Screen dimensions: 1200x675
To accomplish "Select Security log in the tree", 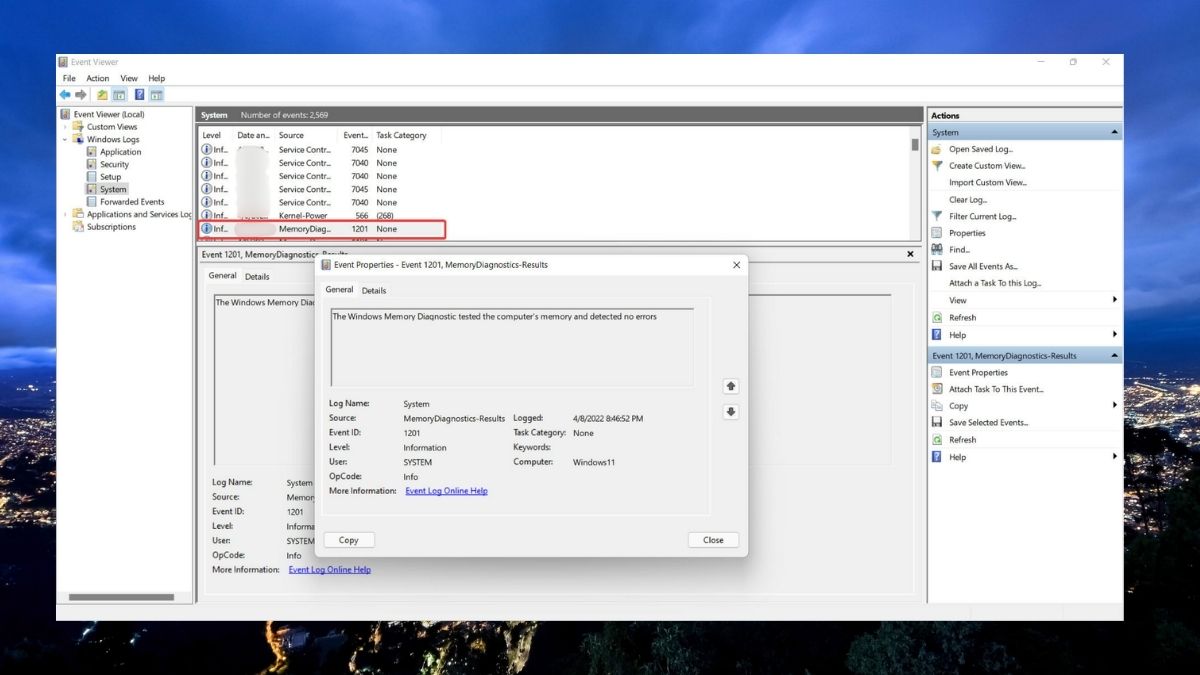I will tap(114, 164).
